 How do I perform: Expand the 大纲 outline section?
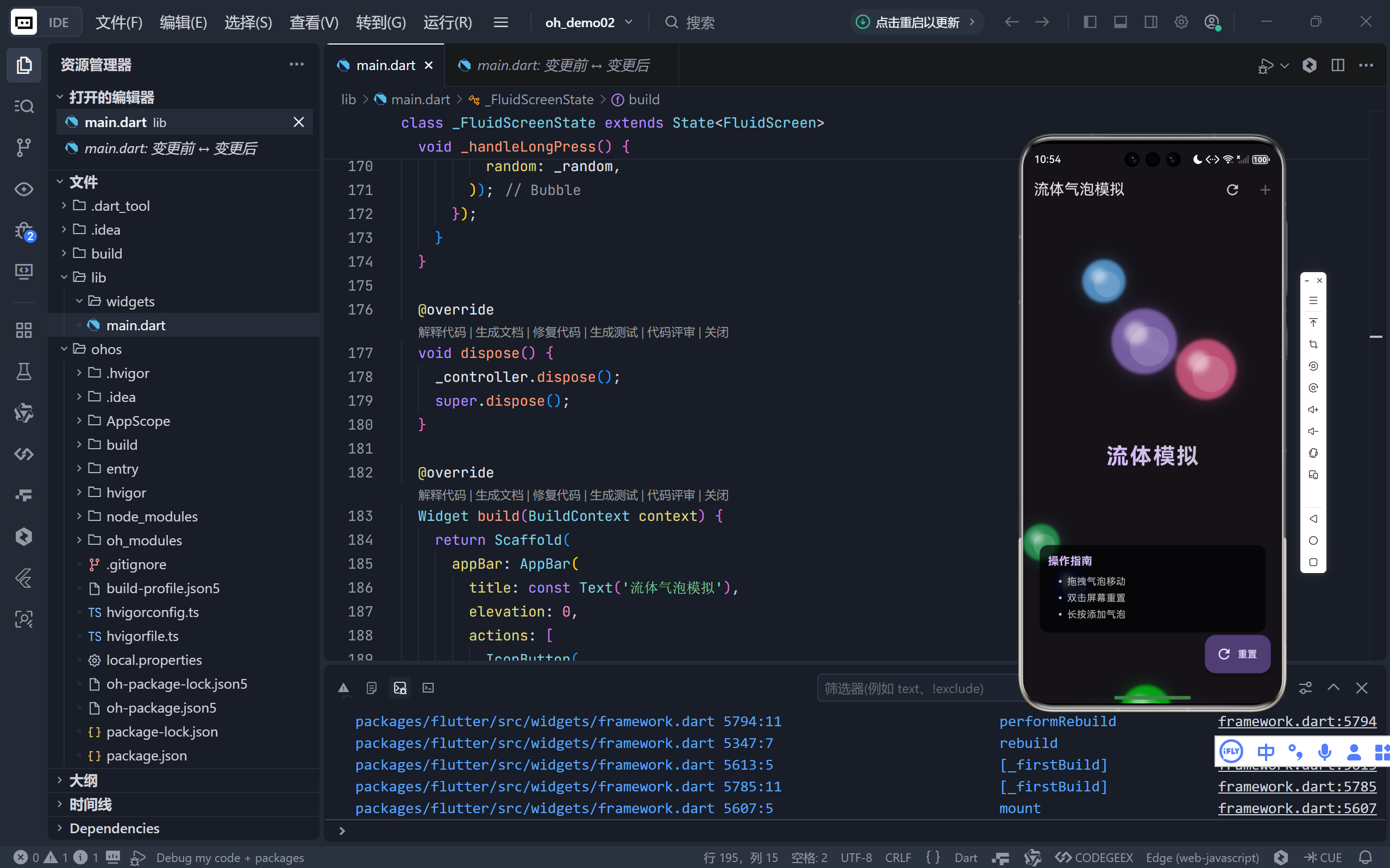click(83, 780)
